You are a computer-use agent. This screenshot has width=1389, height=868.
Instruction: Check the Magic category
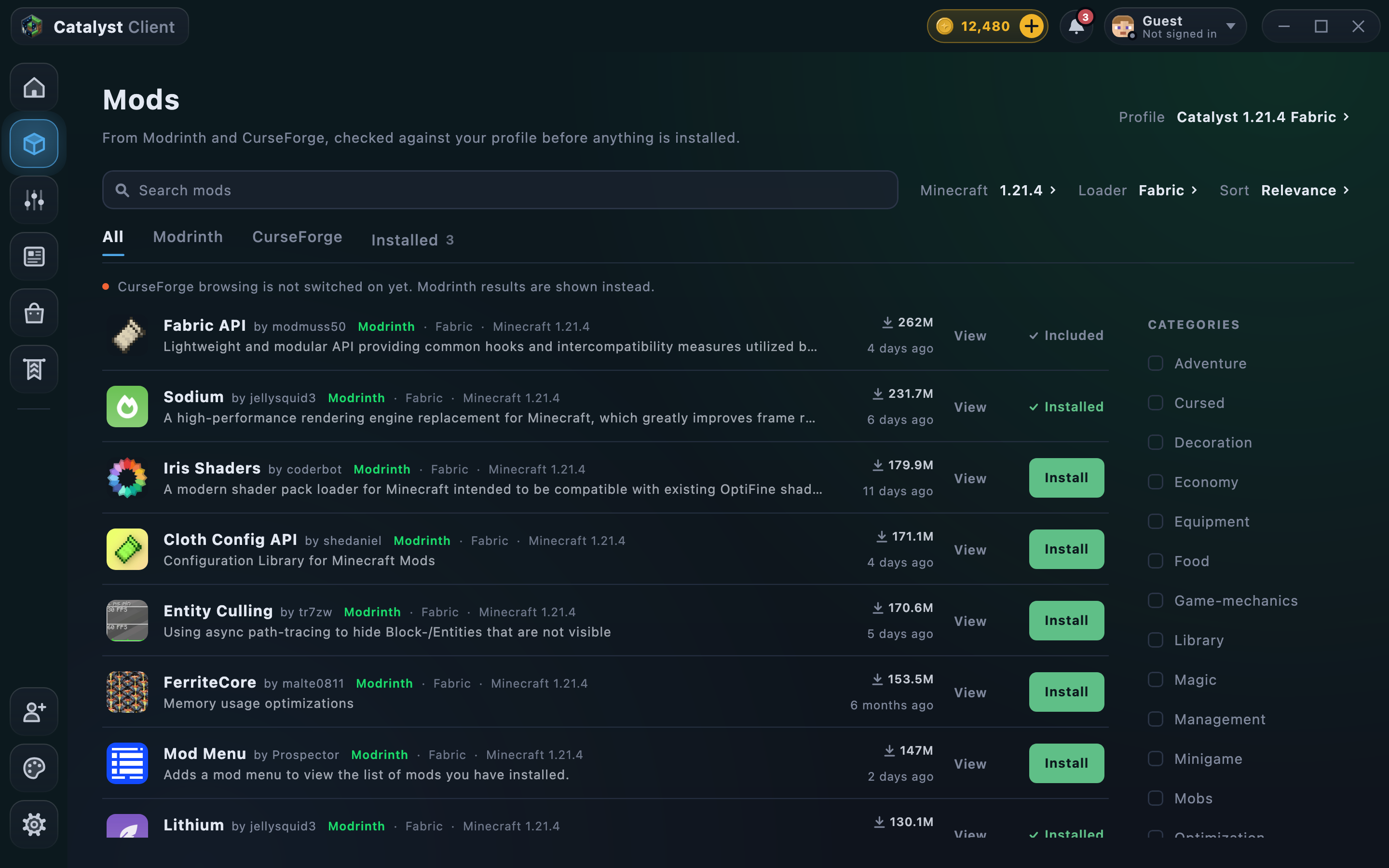[1156, 680]
